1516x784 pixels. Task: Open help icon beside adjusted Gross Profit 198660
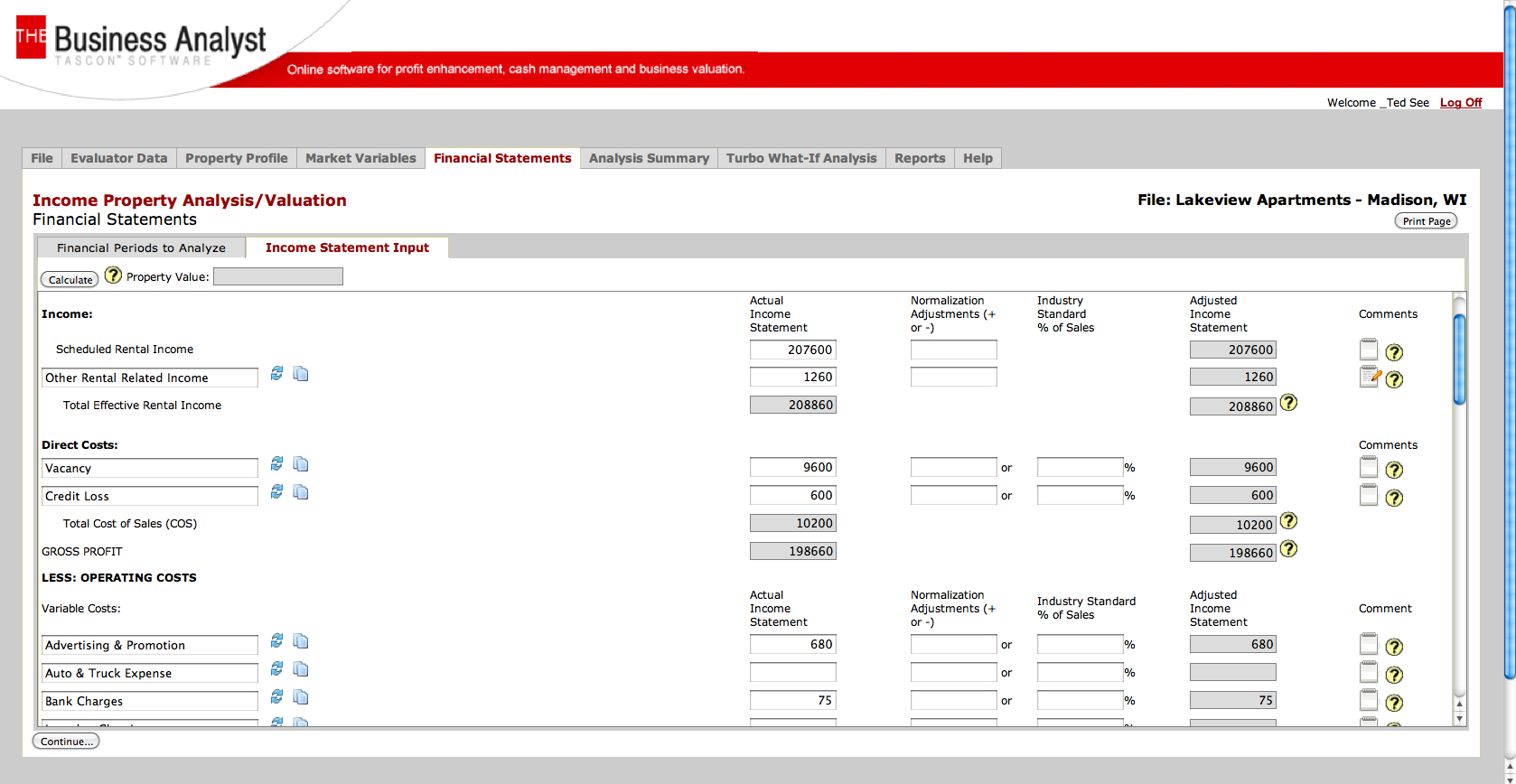pyautogui.click(x=1288, y=549)
